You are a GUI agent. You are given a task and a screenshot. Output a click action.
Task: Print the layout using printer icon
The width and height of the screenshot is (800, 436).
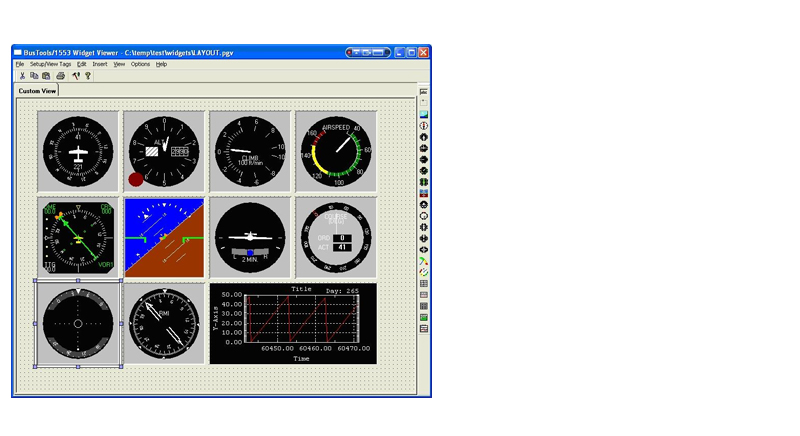(x=61, y=75)
